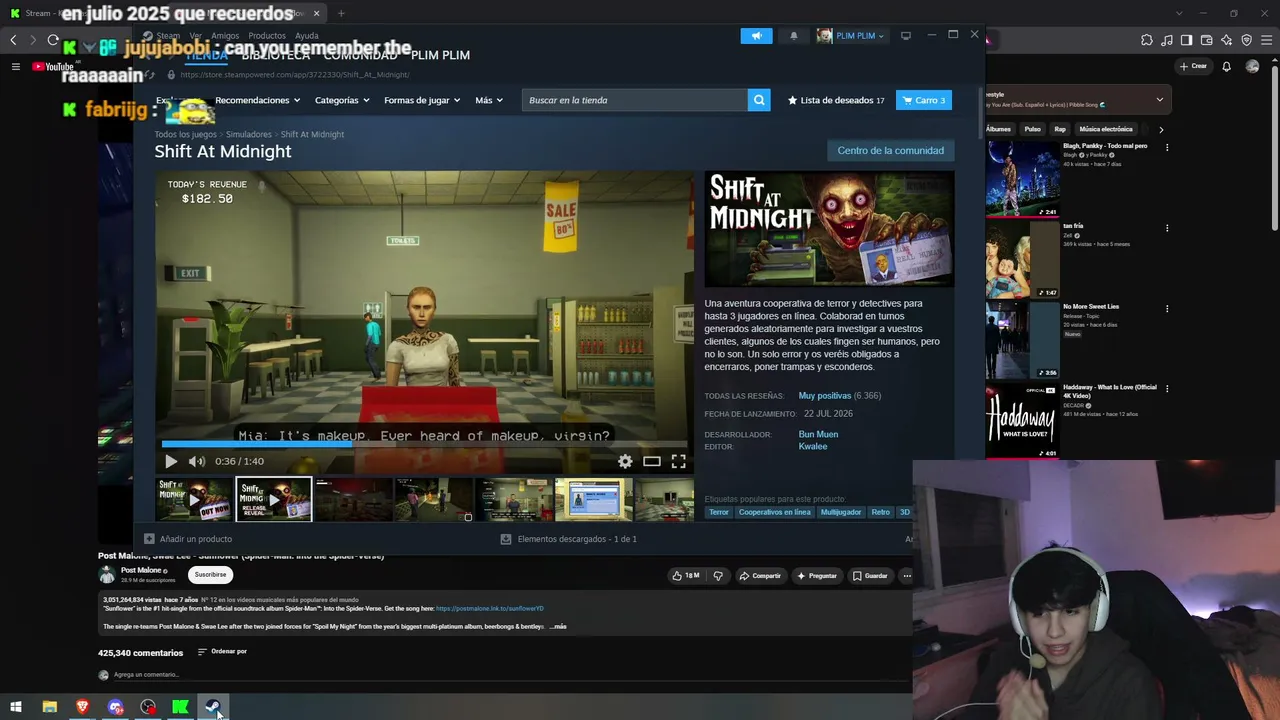Click the Brave extensions puzzle icon
1280x720 pixels.
(1147, 40)
